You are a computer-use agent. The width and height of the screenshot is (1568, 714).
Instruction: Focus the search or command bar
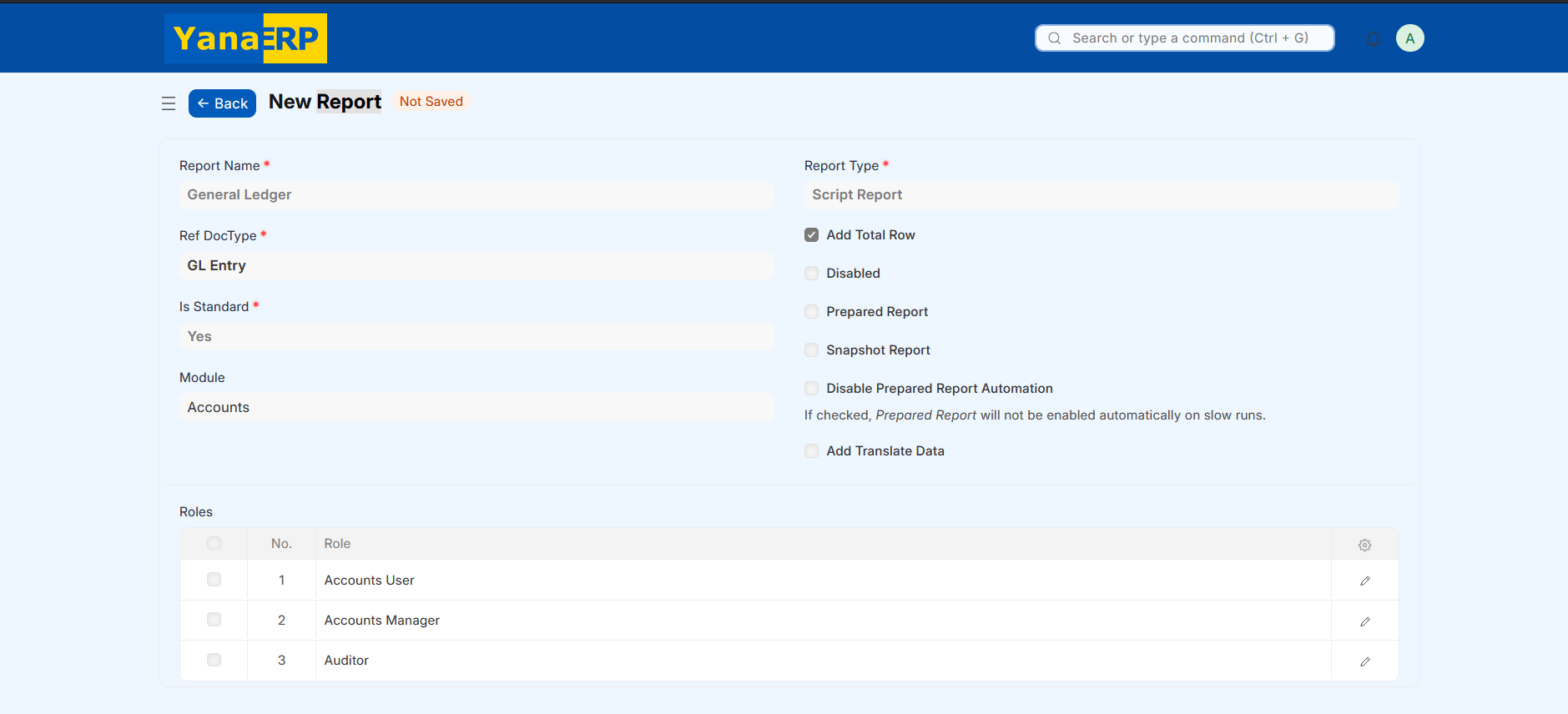[1184, 38]
